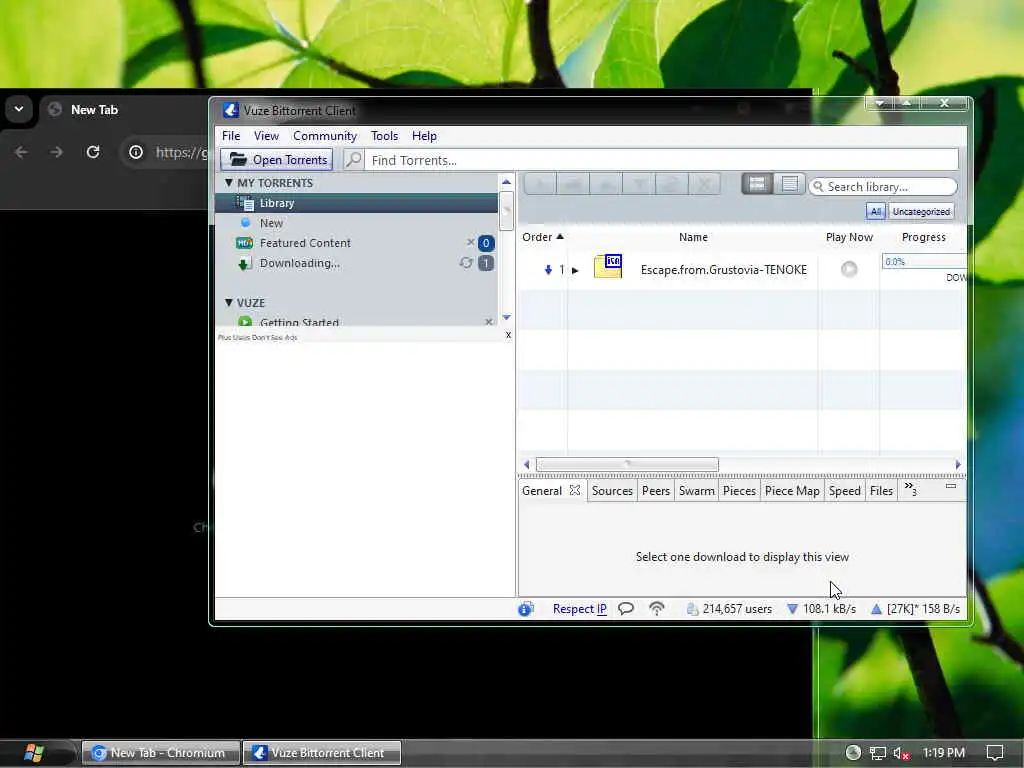Click the magnifier icon beside Find Torrents
Image resolution: width=1024 pixels, height=768 pixels.
click(x=353, y=159)
